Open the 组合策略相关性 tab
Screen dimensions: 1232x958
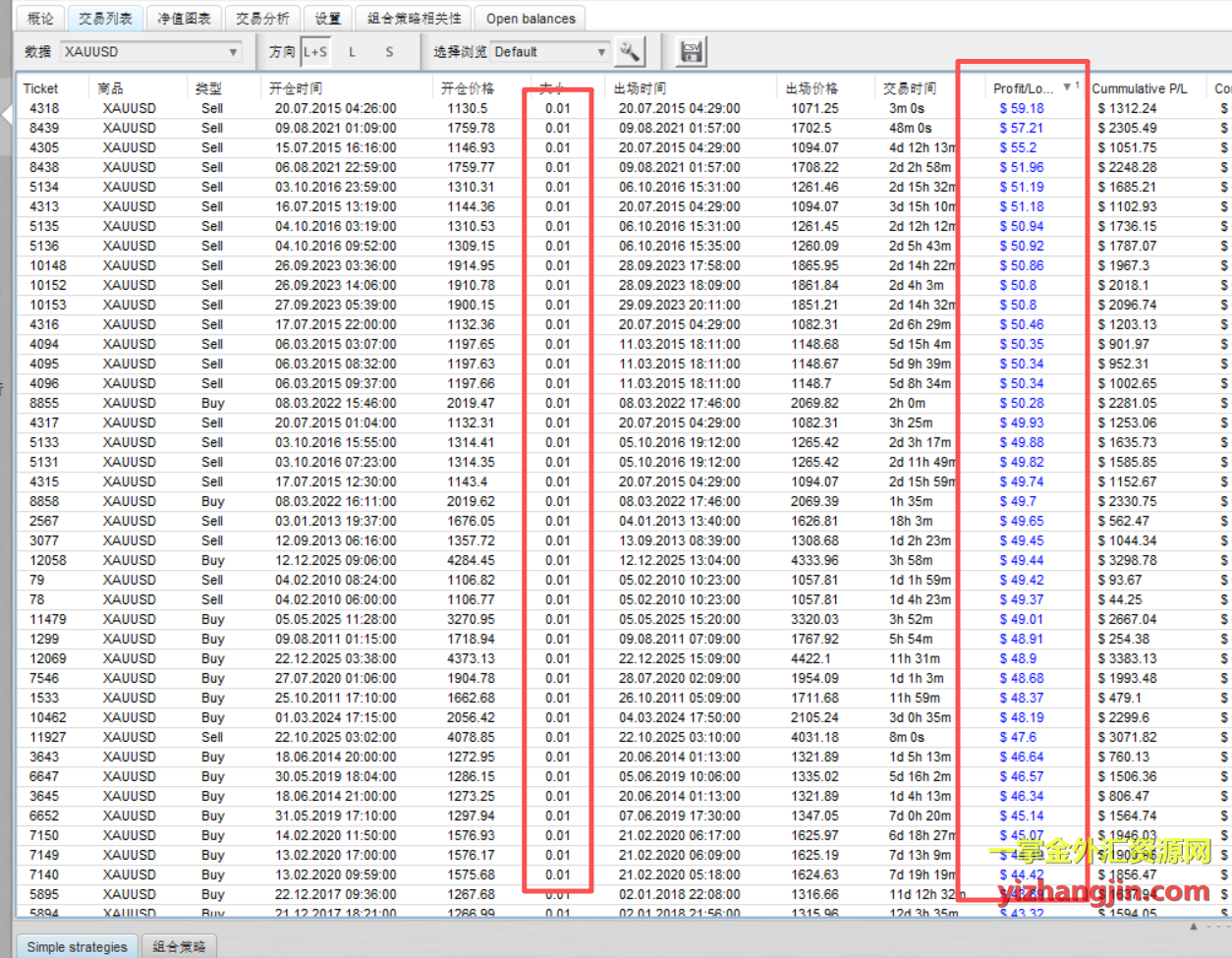tap(414, 18)
